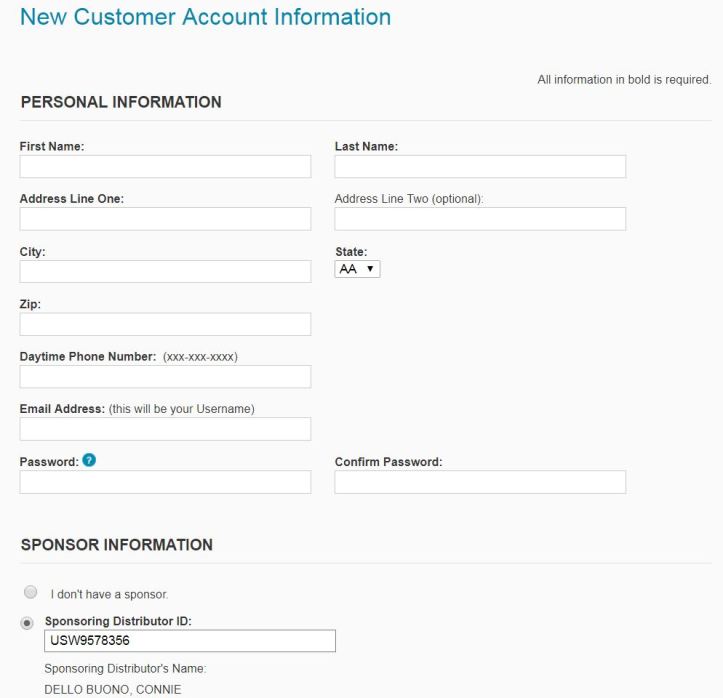Select the Sponsoring Distributor ID radio button
Viewport: 723px width, 698px height.
(27, 622)
